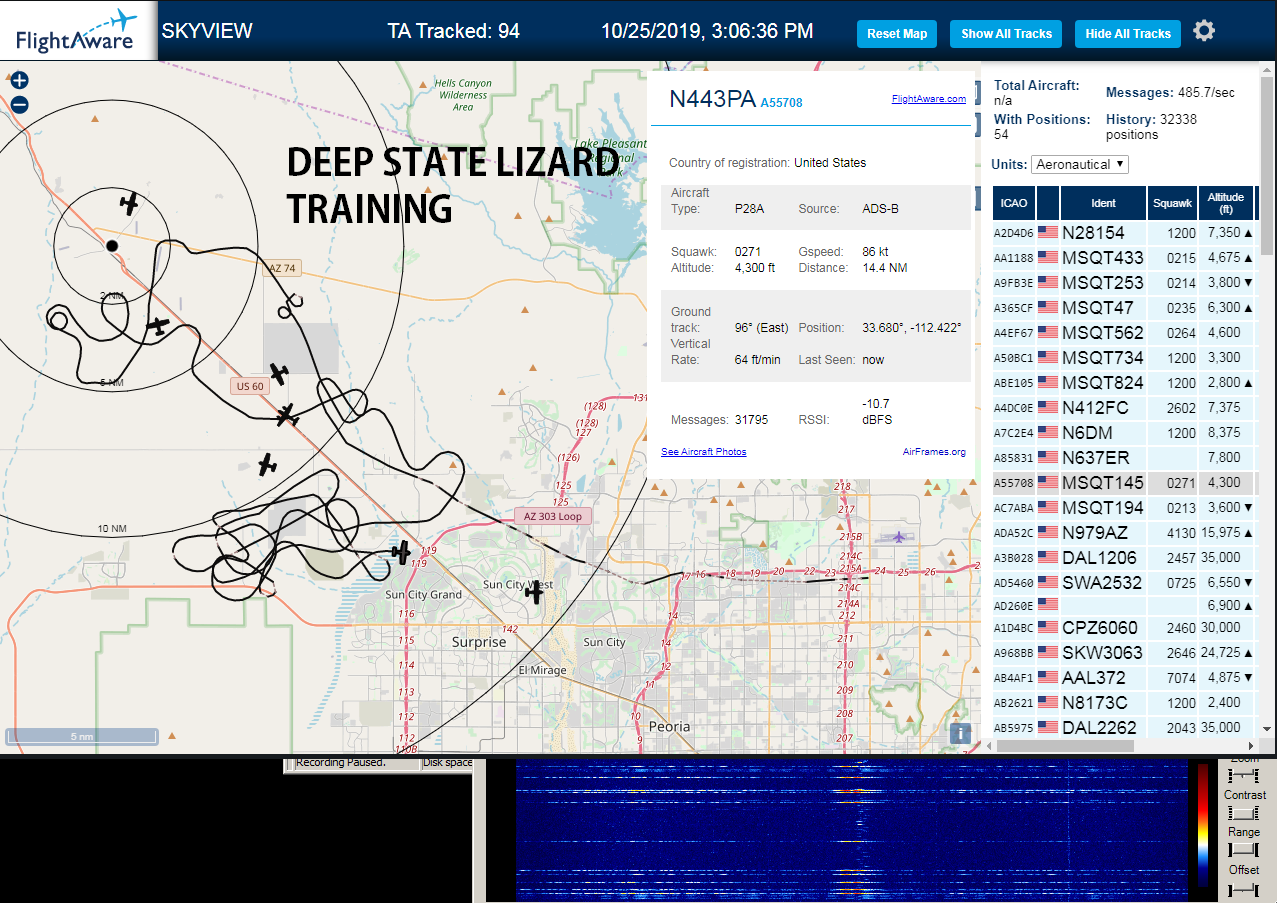Click the scroll-down arrow of the aircraft list
Screen dimensions: 1277x903
click(1268, 728)
